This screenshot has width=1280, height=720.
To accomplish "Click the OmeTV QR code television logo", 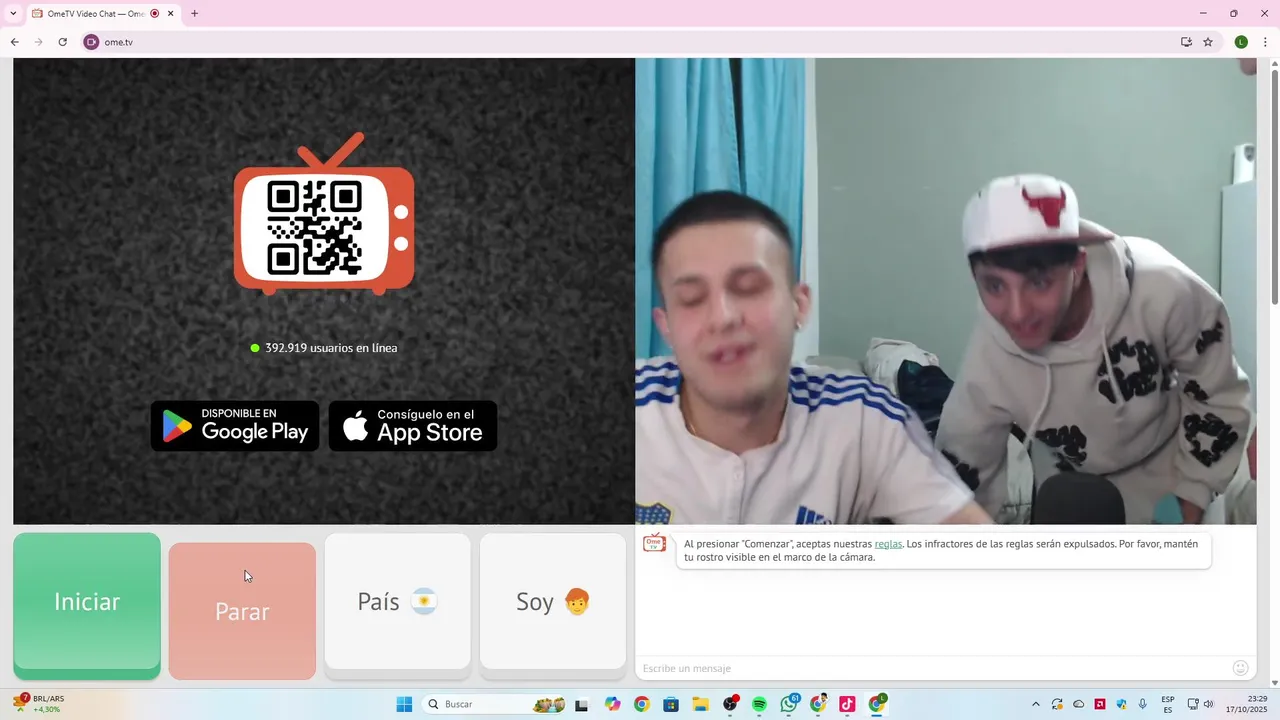I will (324, 214).
